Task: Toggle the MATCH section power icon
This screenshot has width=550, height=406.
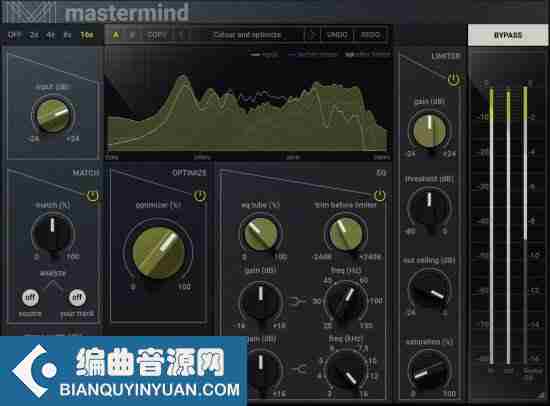Action: (x=93, y=196)
